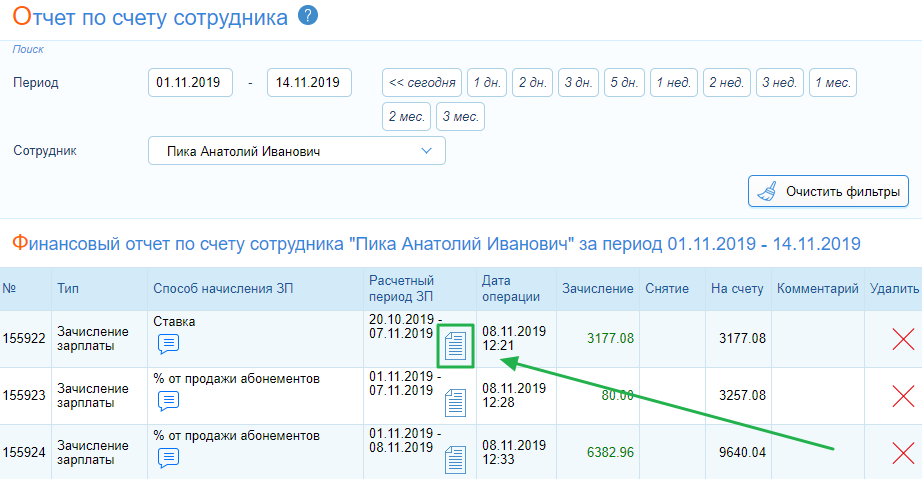Image resolution: width=922 pixels, height=479 pixels.
Task: Delete operation 155924 with red cross
Action: [x=903, y=453]
